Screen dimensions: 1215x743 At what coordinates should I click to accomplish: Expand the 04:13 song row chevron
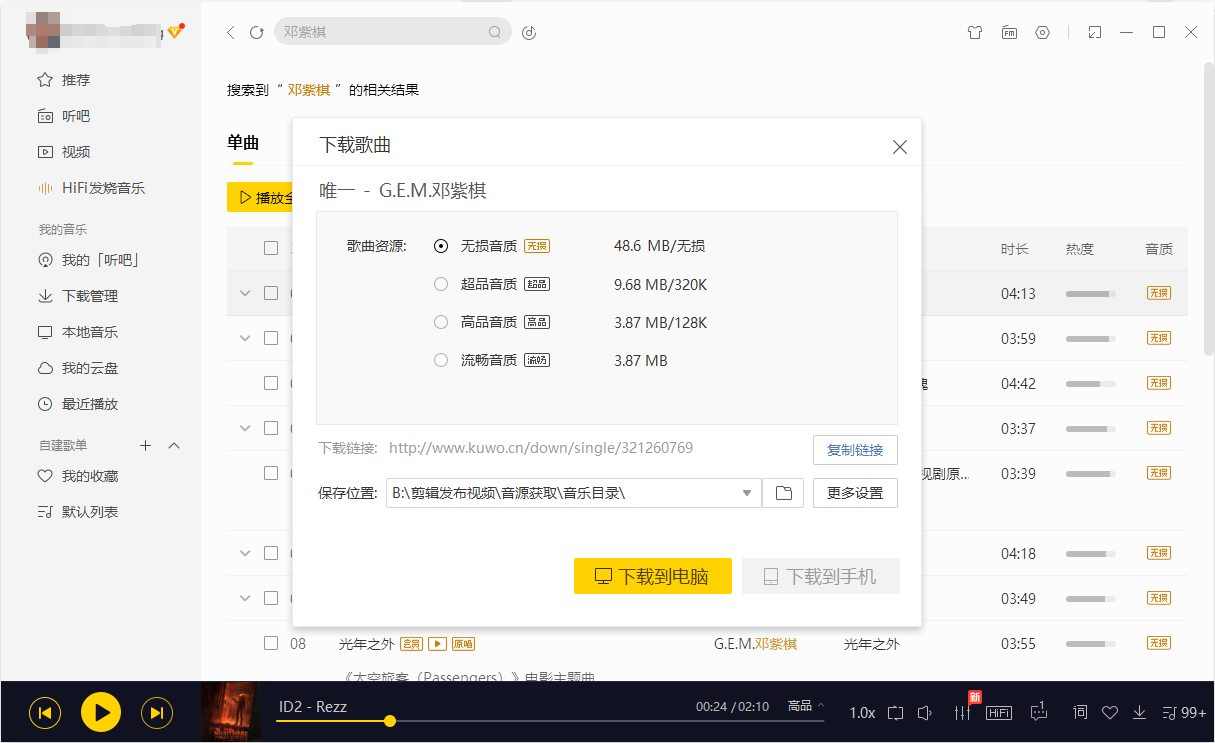click(245, 293)
